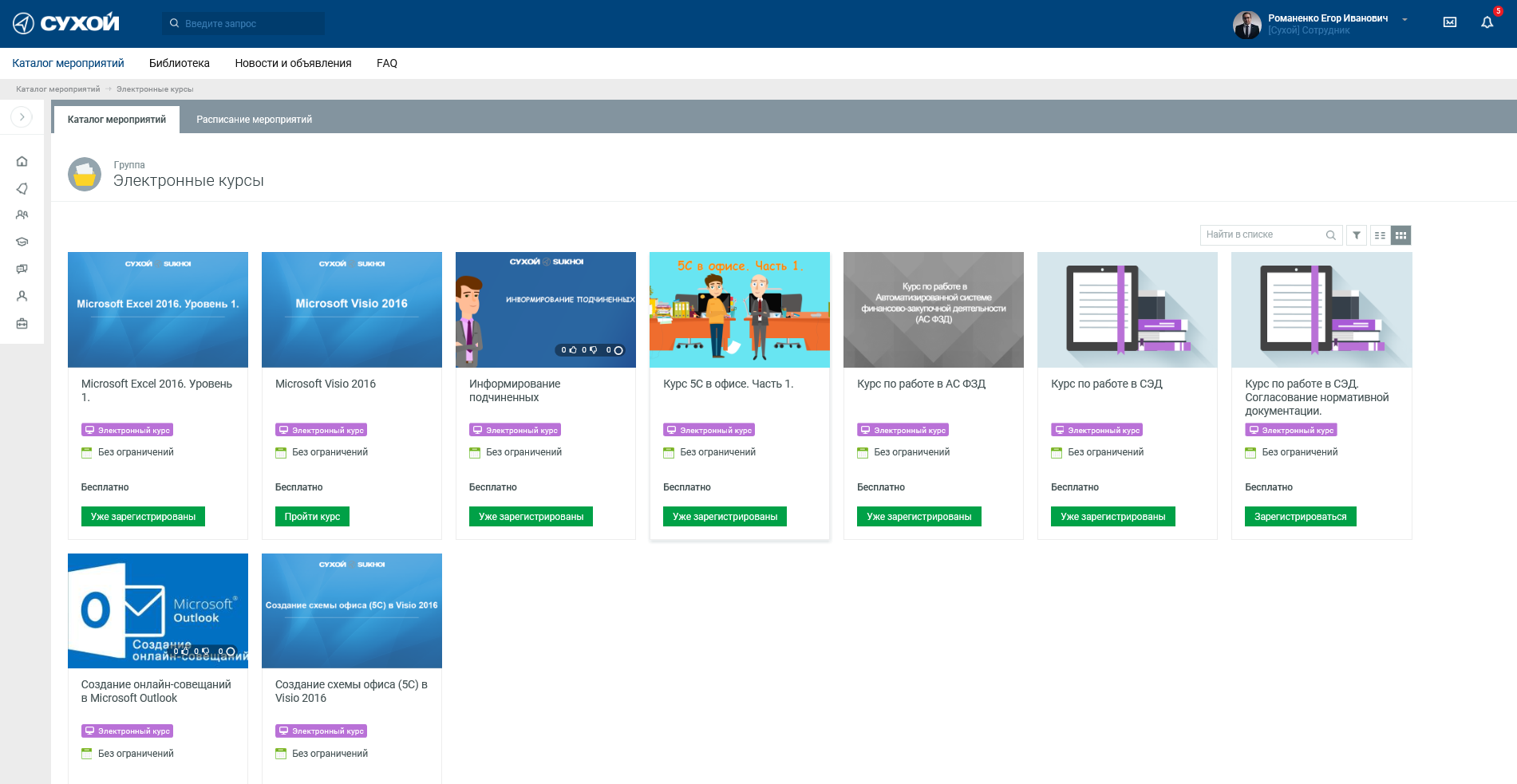Switch to list view mode
The height and width of the screenshot is (784, 1517).
coord(1380,235)
